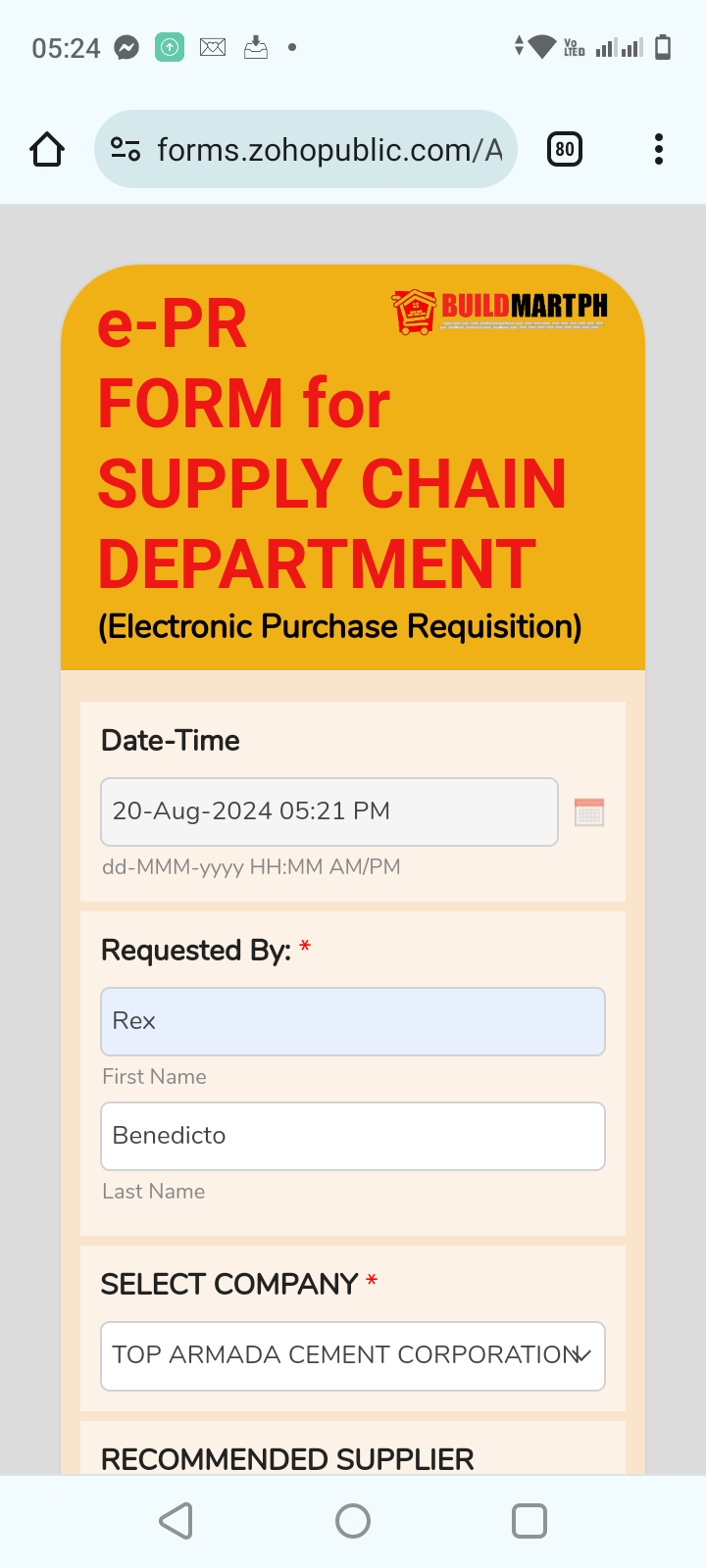Tap the browser home icon

pos(47,150)
